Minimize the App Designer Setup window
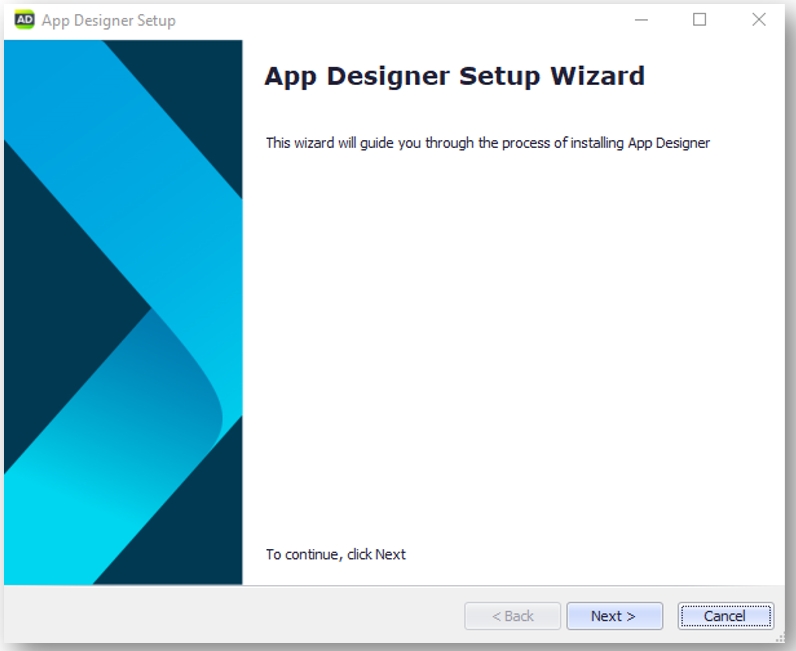Viewport: 796px width, 651px height. [x=641, y=20]
